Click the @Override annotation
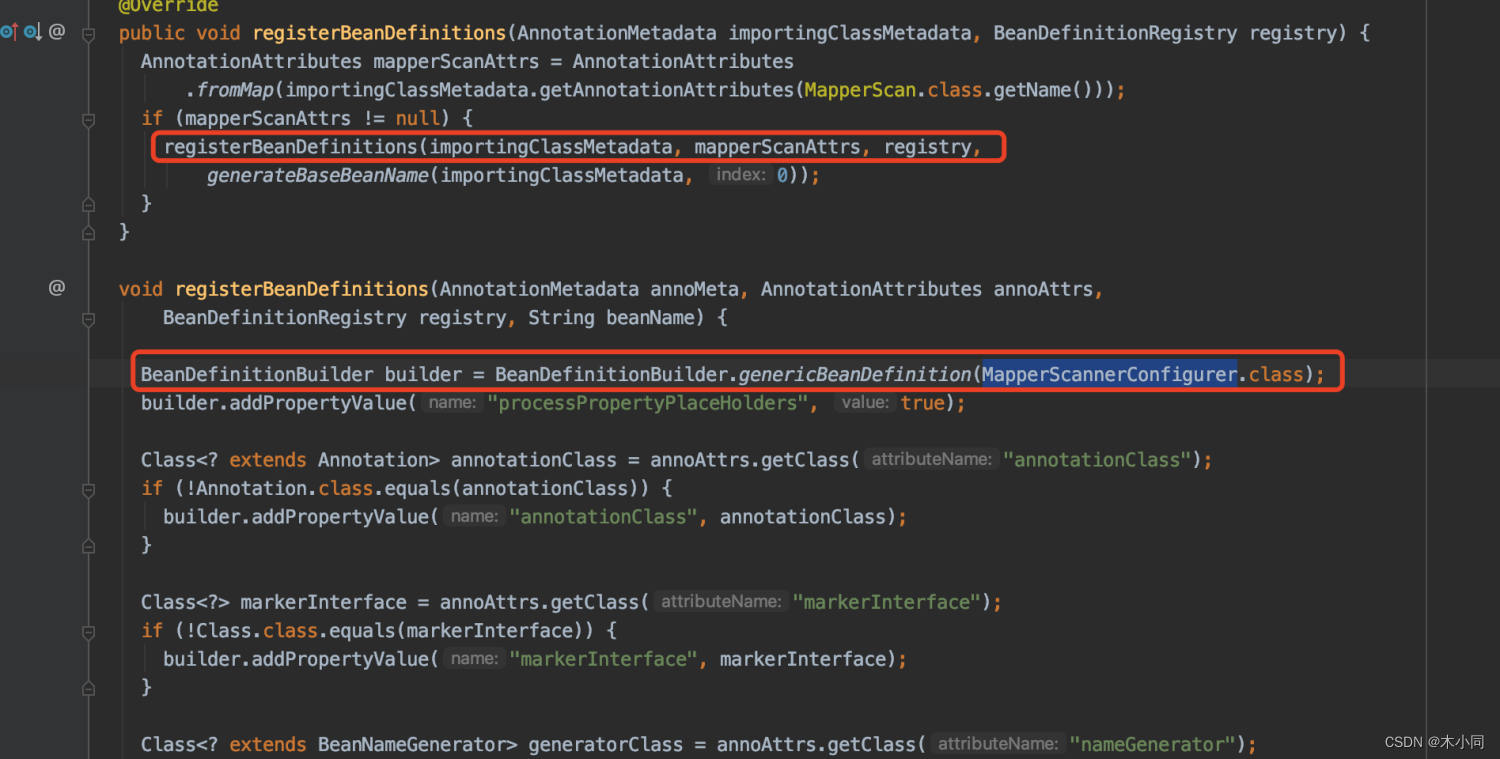The width and height of the screenshot is (1500, 759). 168,6
